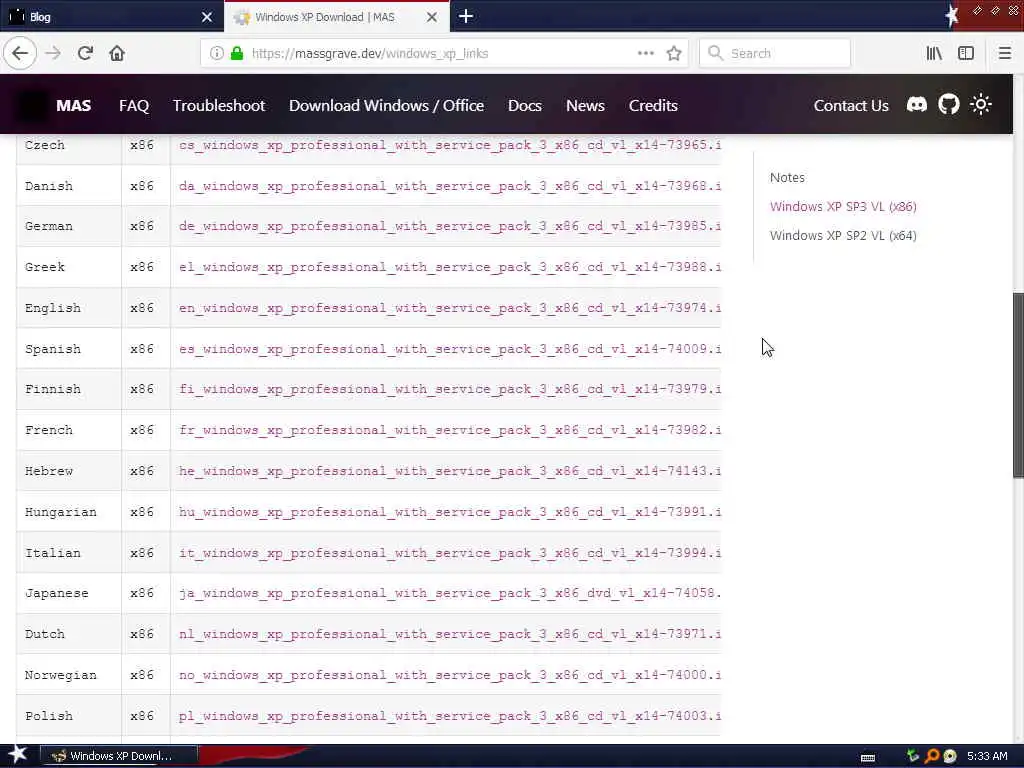Click the Contact Us link
Screen dimensions: 1024x768
pos(851,105)
